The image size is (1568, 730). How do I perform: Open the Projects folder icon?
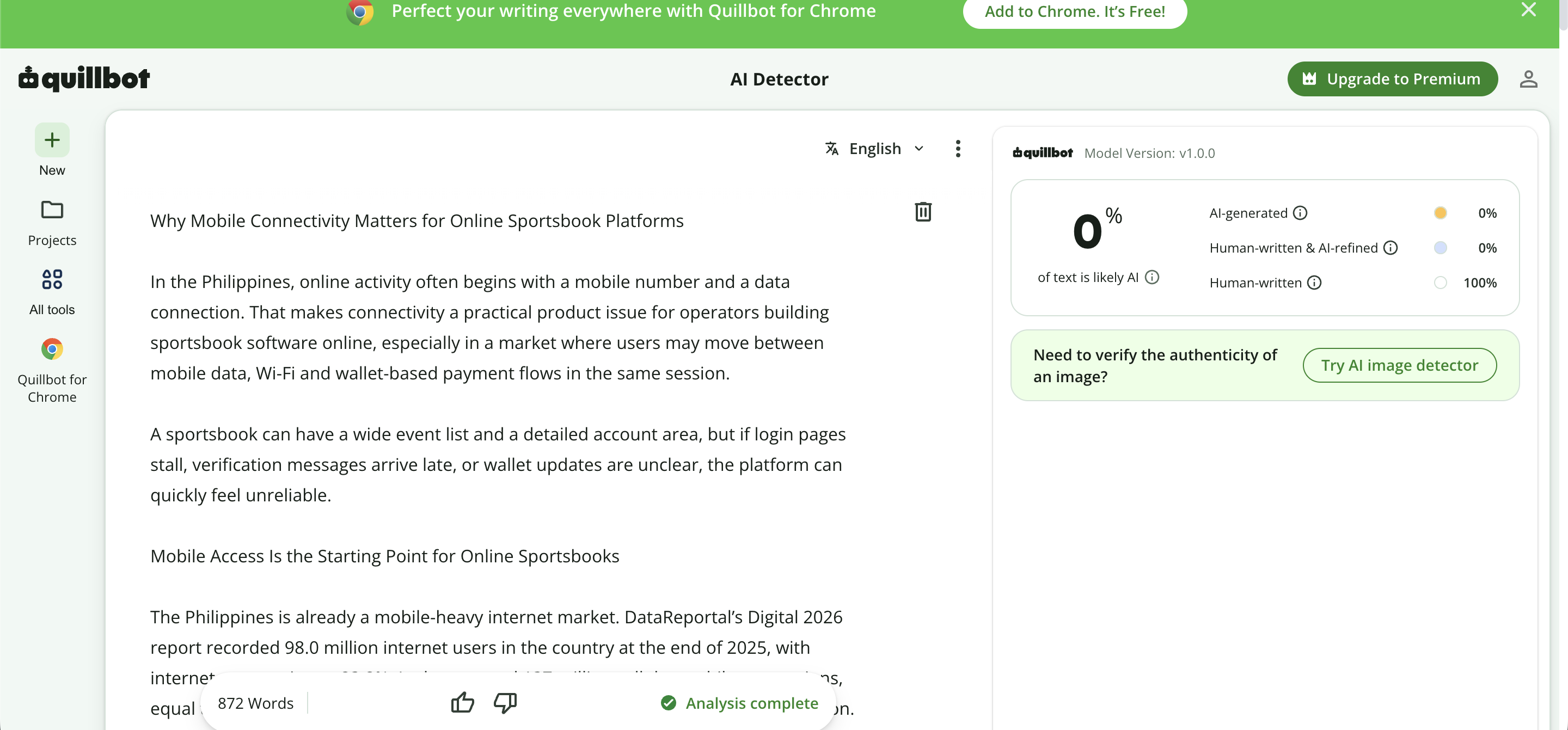click(52, 210)
